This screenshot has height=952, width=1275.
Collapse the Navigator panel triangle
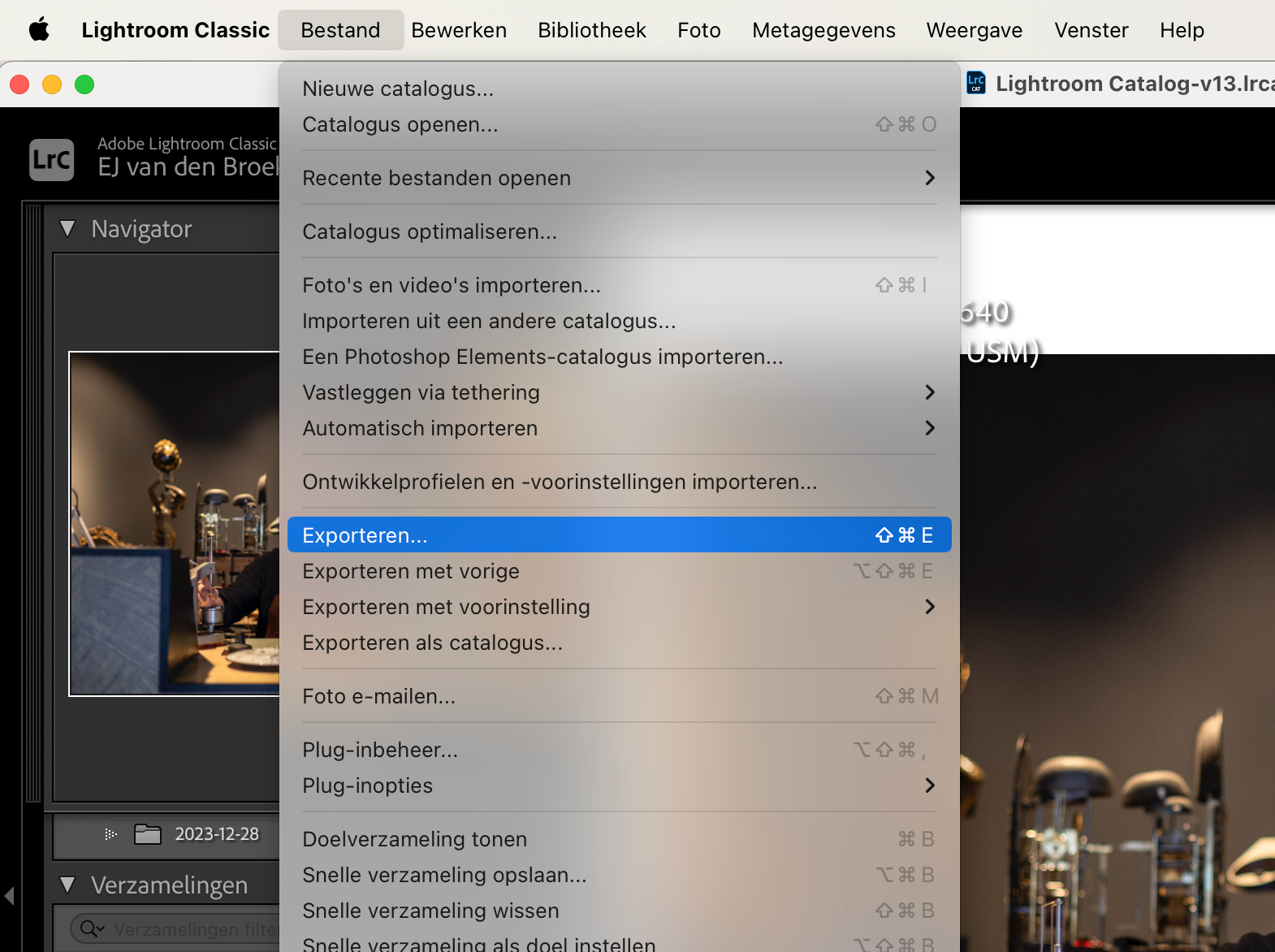click(67, 229)
